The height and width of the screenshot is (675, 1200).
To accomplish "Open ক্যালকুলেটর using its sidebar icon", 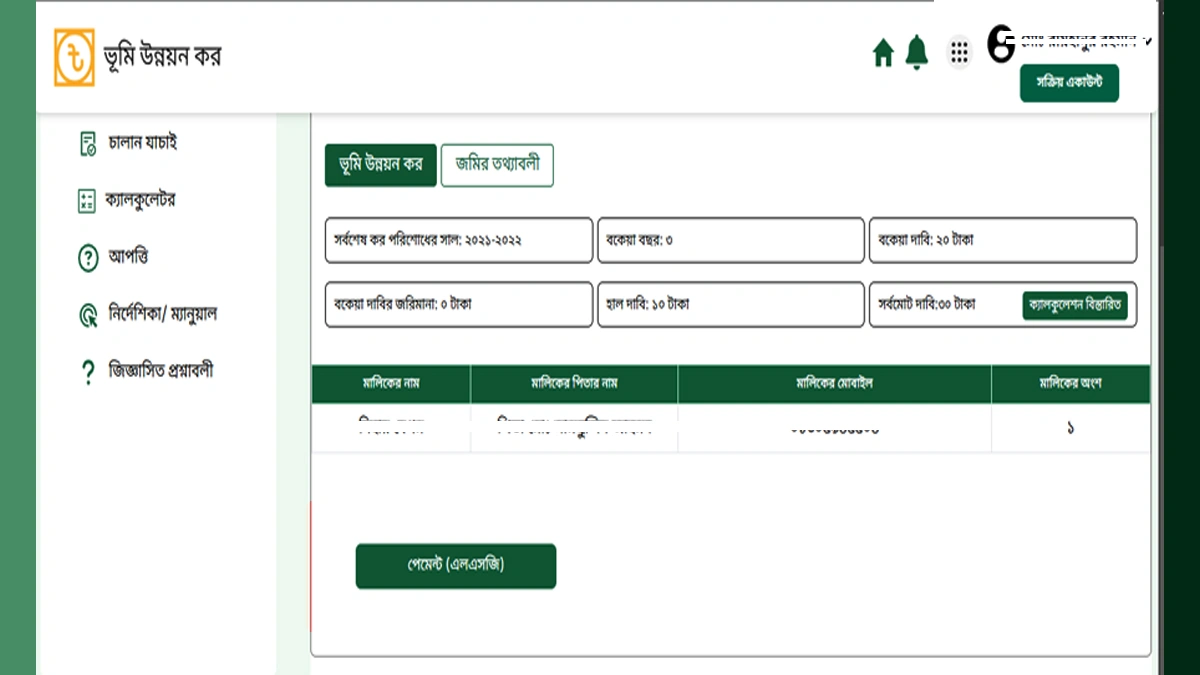I will point(87,200).
